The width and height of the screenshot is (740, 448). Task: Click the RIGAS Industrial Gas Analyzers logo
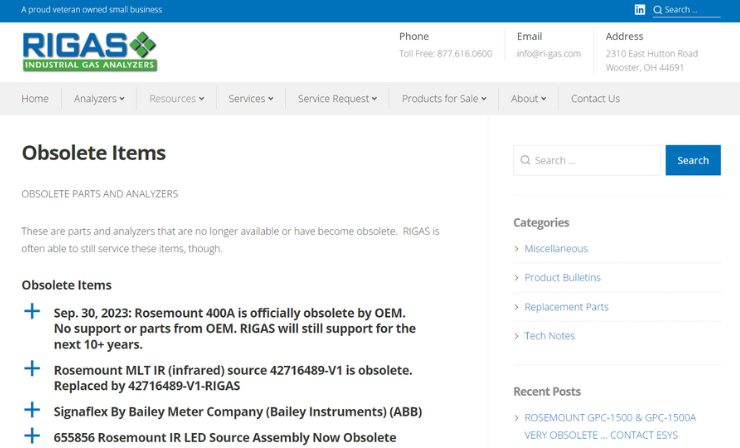click(x=90, y=51)
